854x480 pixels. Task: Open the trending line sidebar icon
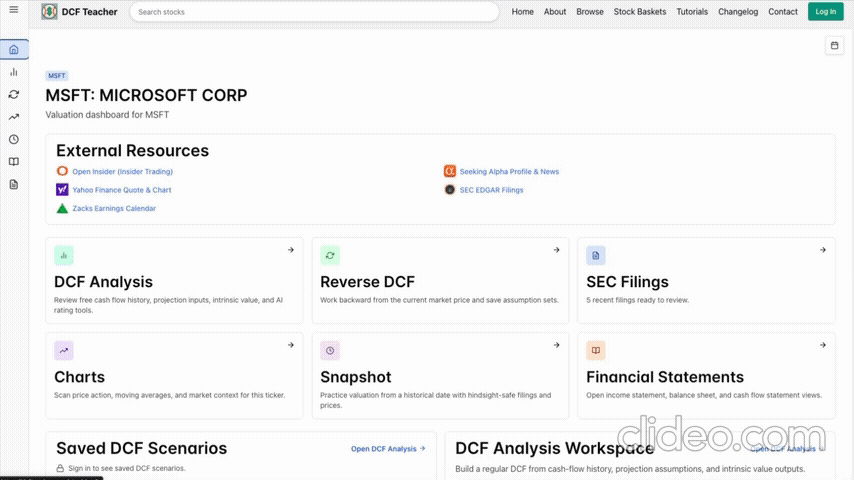[x=14, y=117]
